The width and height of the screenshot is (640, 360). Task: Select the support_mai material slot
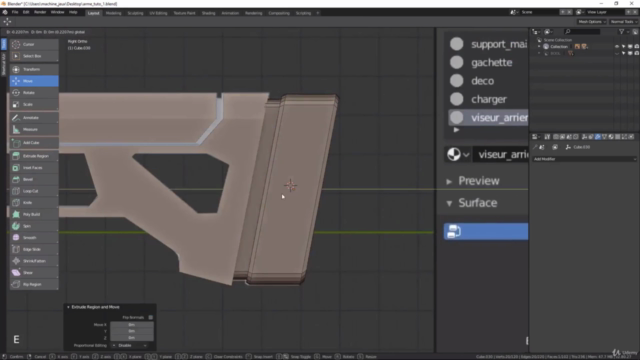pos(488,44)
